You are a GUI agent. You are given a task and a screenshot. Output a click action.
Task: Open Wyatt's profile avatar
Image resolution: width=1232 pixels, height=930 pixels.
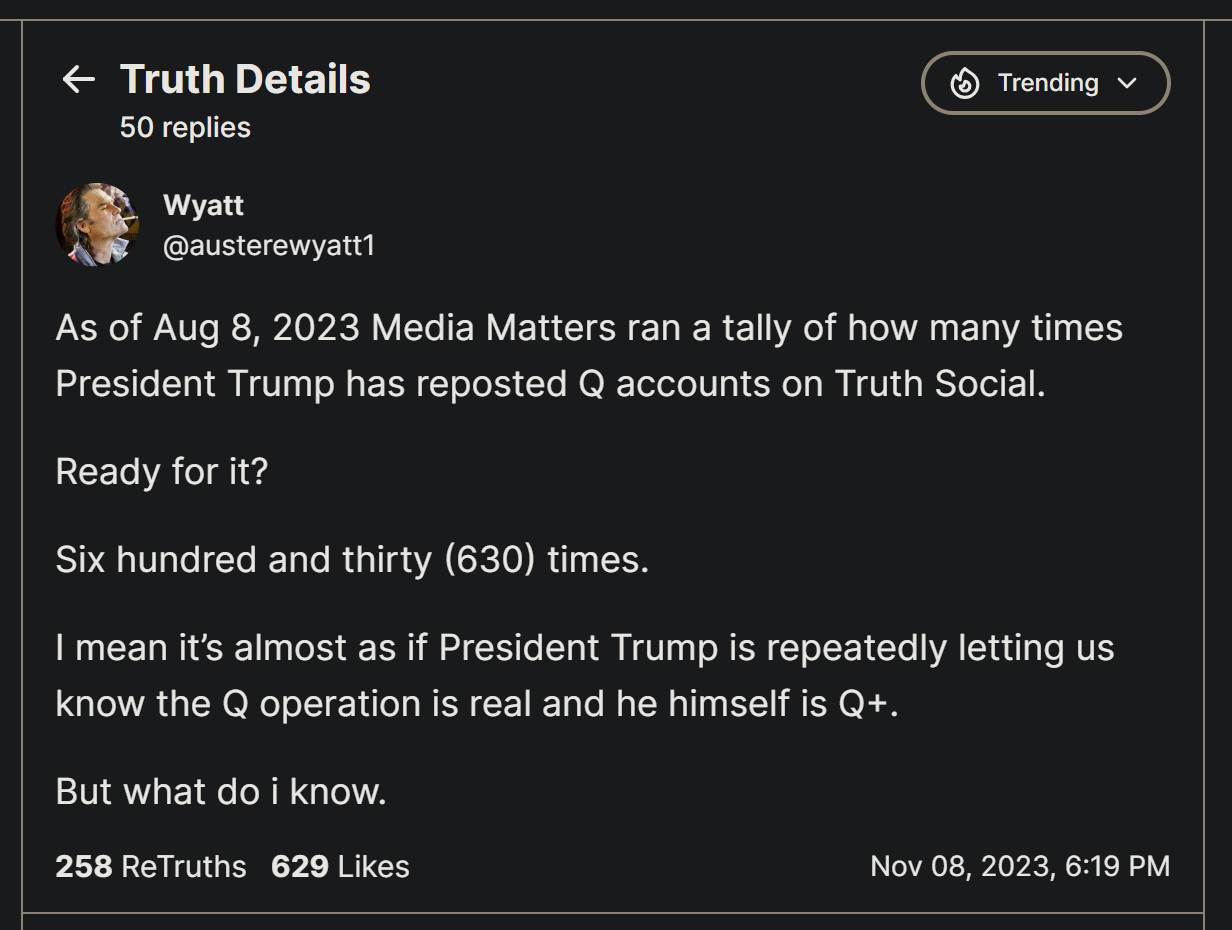pyautogui.click(x=97, y=225)
